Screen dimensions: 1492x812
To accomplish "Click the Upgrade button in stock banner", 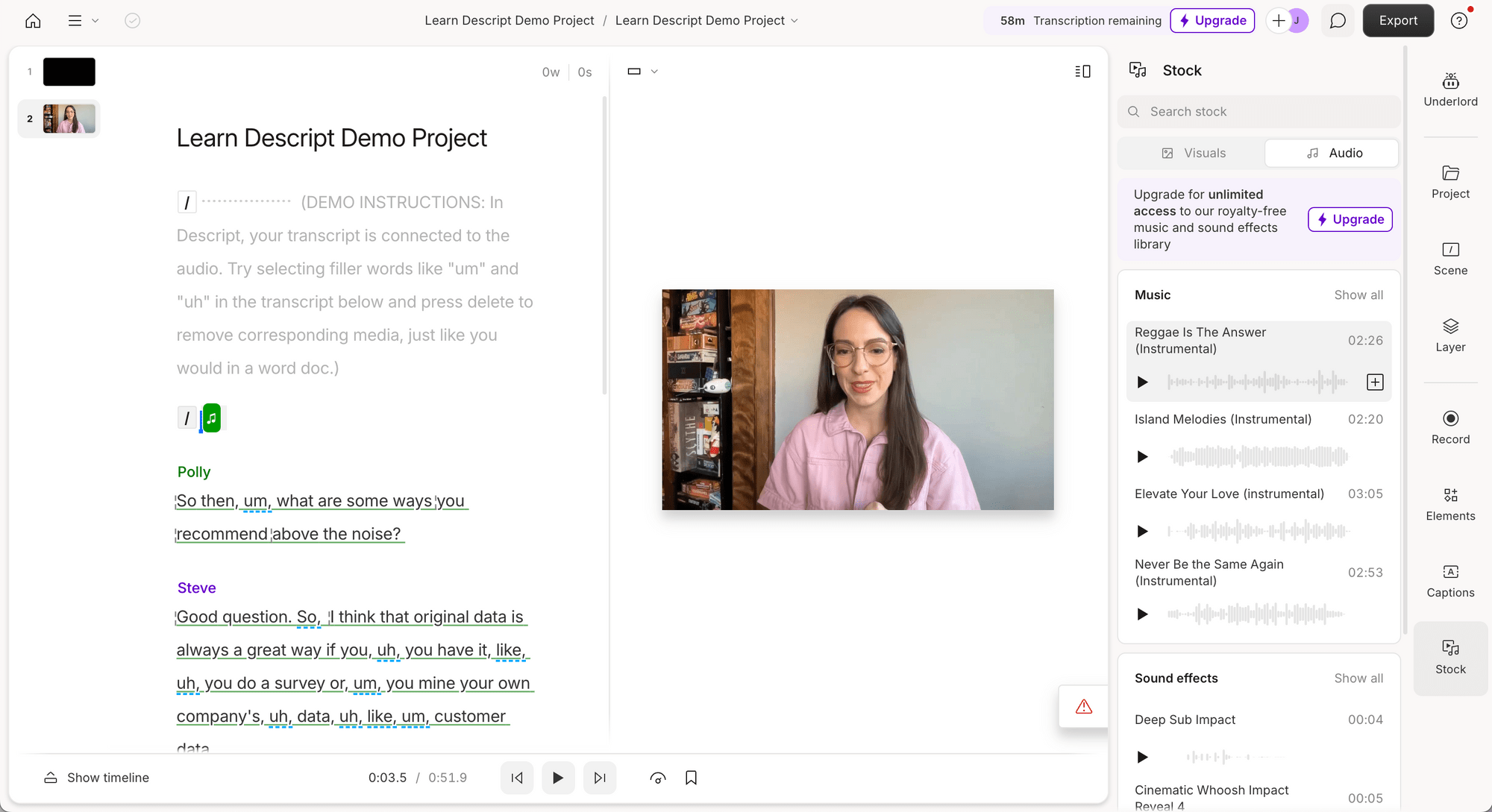I will click(1350, 219).
